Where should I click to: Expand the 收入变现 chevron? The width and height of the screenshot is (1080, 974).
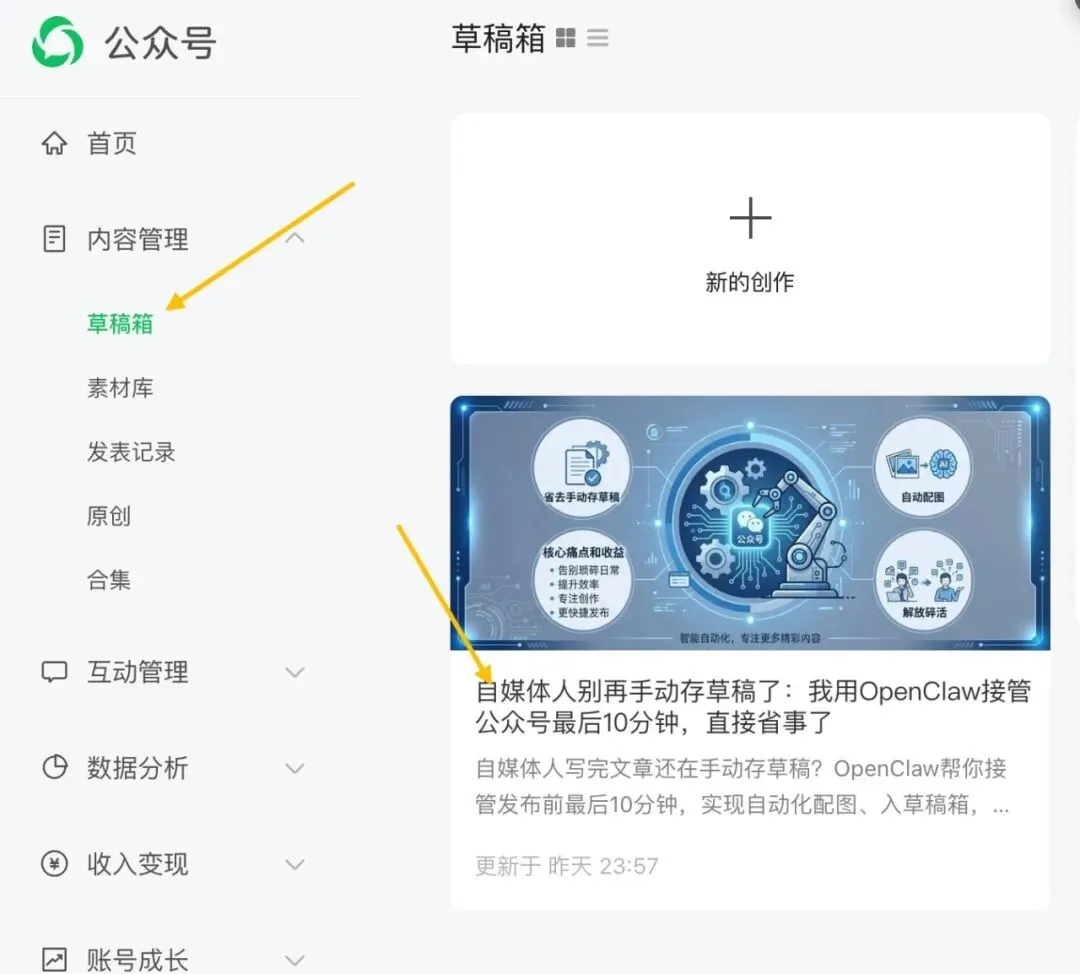tap(295, 864)
